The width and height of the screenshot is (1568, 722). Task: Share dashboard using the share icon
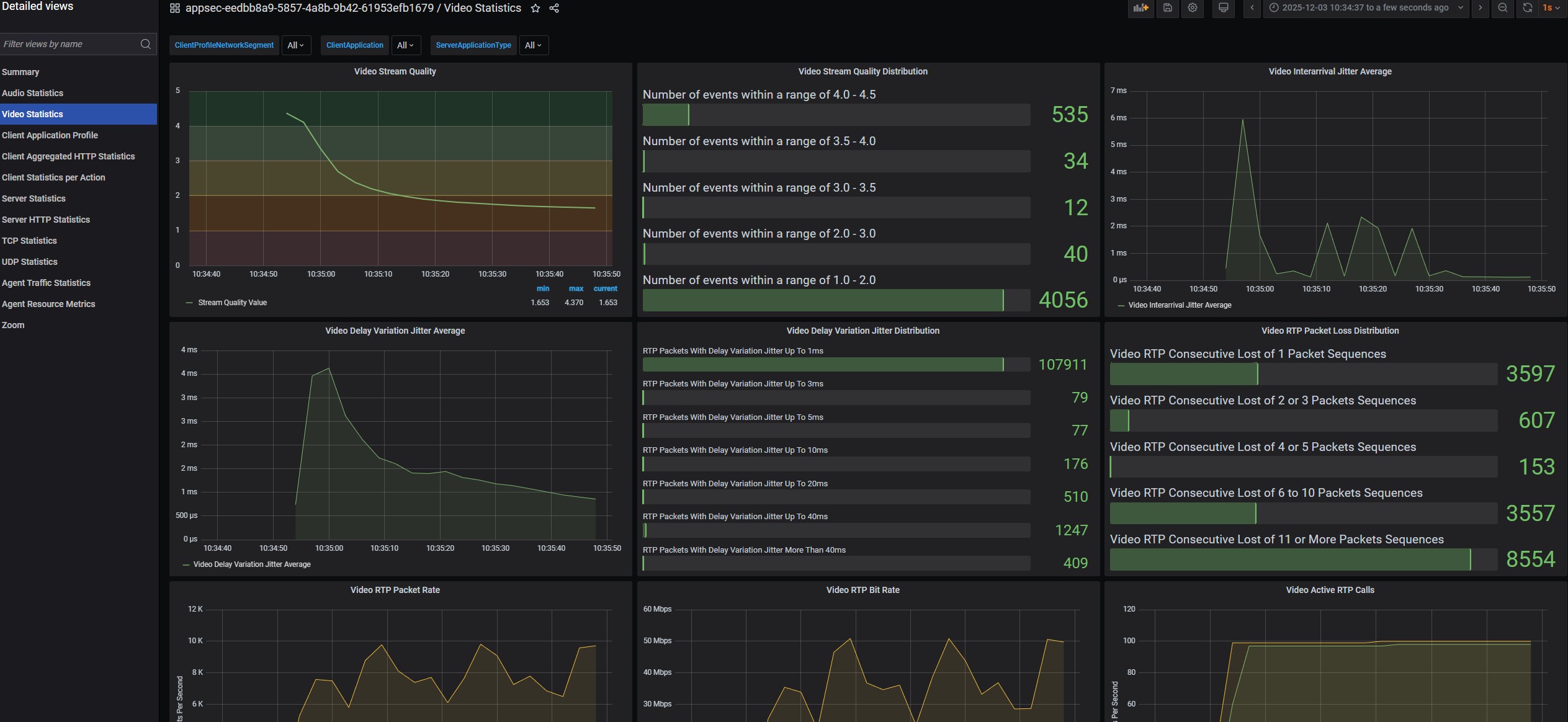(x=554, y=8)
